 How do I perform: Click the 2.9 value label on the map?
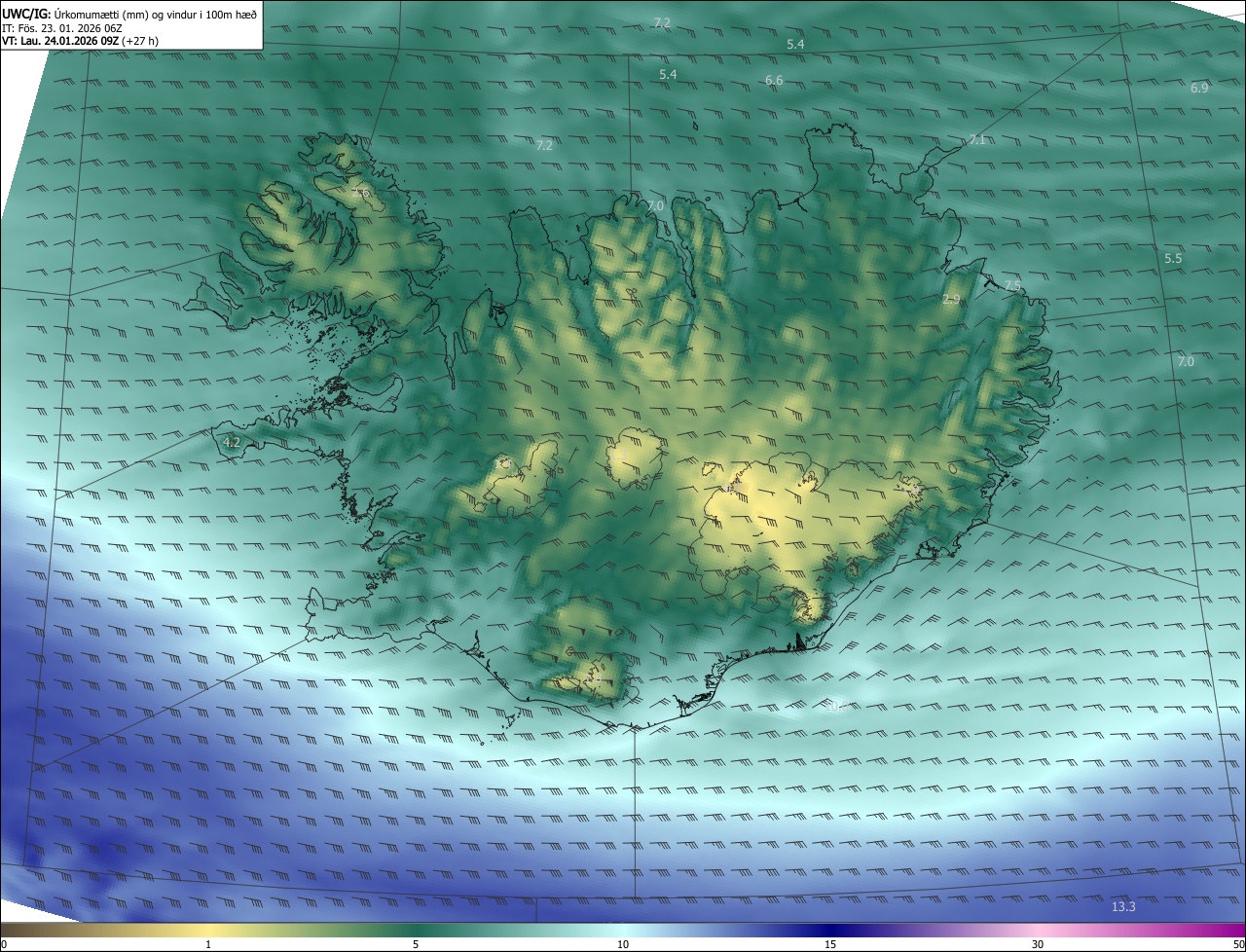point(951,300)
